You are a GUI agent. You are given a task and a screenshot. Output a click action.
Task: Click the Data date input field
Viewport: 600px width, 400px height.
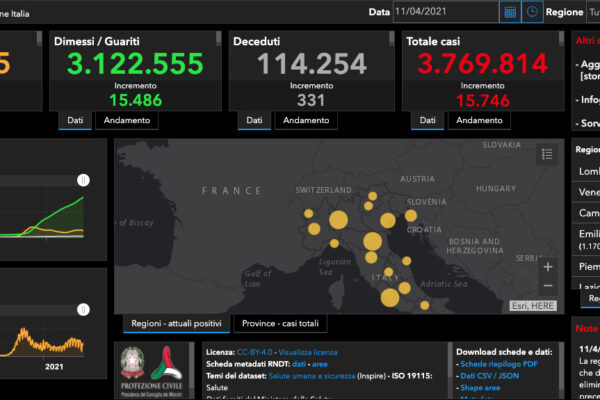[444, 12]
